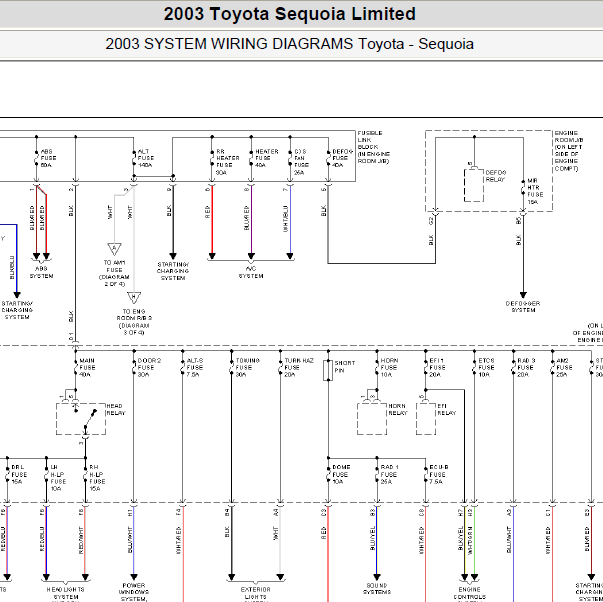Click STARTING/CHARGING SYSTEM under the BLK/BLU wire
The height and width of the screenshot is (602, 603).
coord(17,310)
